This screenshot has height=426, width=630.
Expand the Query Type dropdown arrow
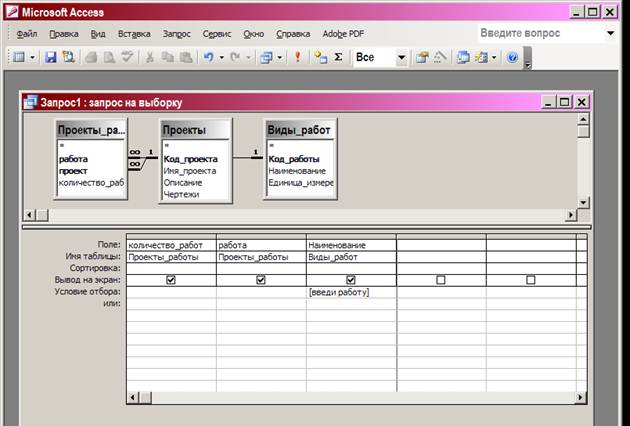pos(280,58)
